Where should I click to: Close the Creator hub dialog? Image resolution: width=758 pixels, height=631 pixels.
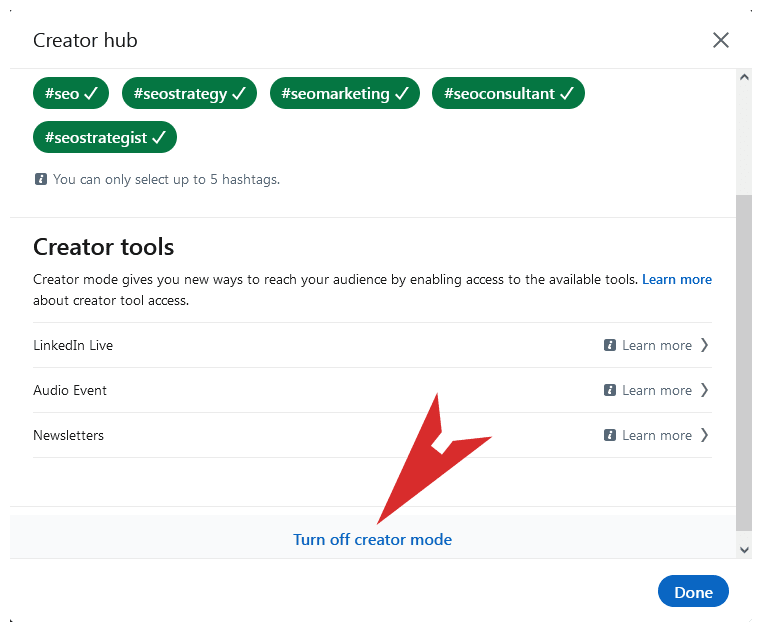(x=720, y=40)
